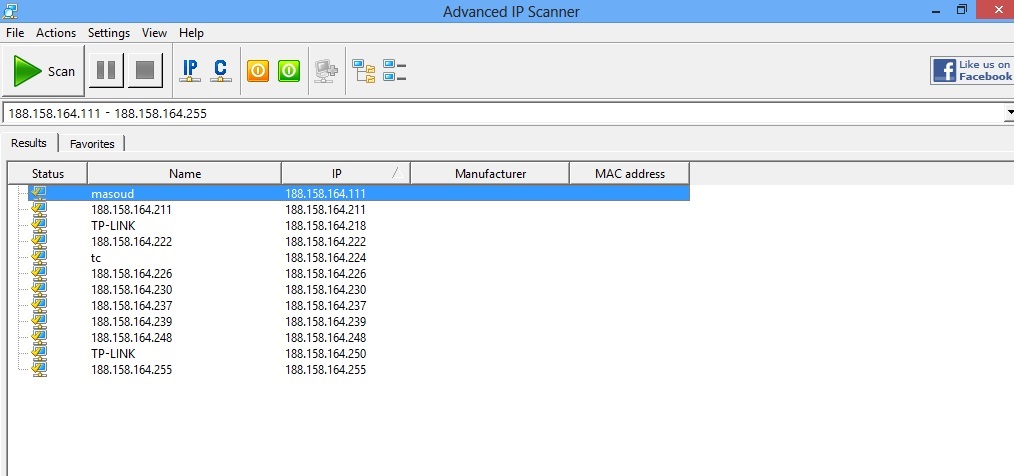Click status icon of 188.158.164.239 row
Viewport: 1014px width, 476px height.
click(x=39, y=321)
